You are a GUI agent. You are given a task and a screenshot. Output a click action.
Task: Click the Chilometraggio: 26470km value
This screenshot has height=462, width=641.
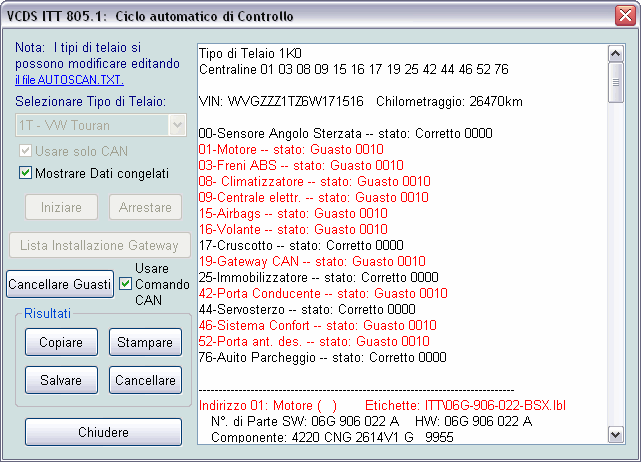click(x=449, y=101)
